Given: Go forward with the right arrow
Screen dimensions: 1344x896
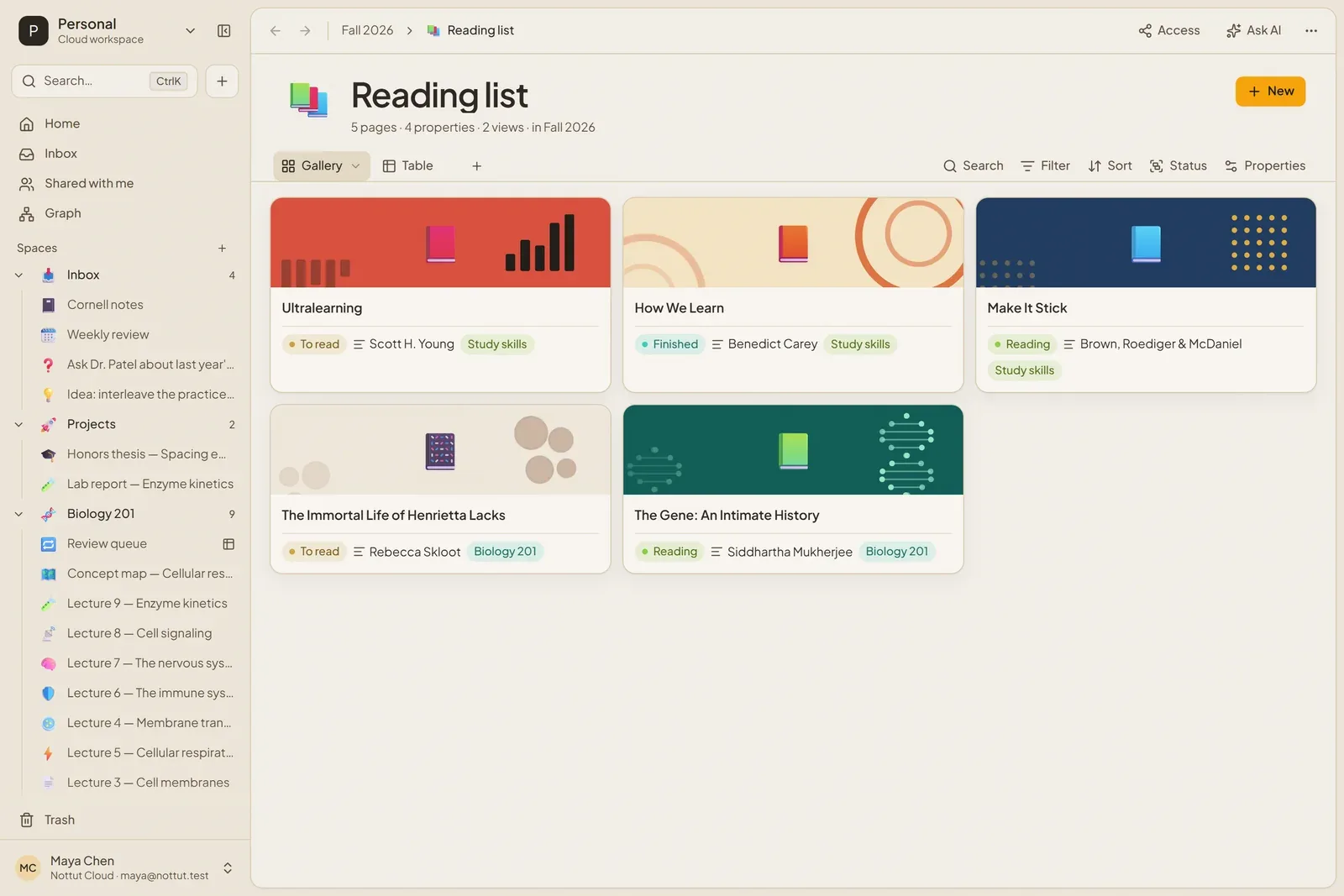Looking at the screenshot, I should pos(305,31).
